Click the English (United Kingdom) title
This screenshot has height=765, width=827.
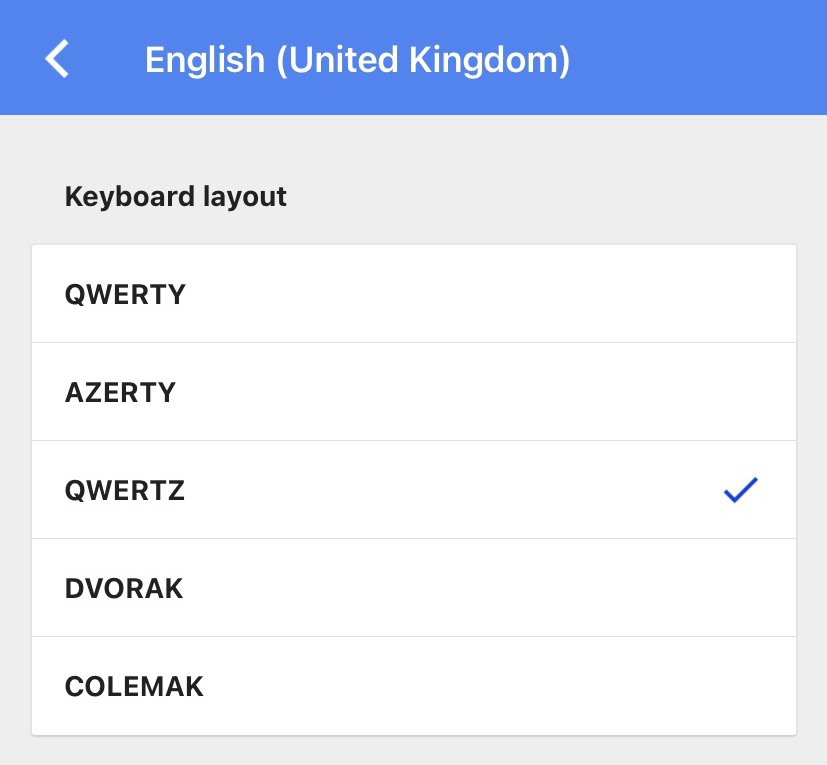pyautogui.click(x=357, y=60)
